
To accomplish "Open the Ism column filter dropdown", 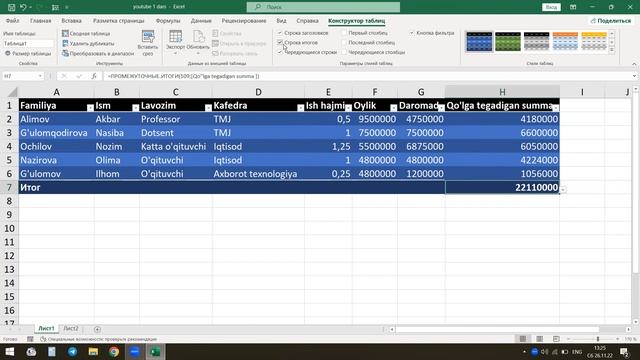I will click(135, 108).
